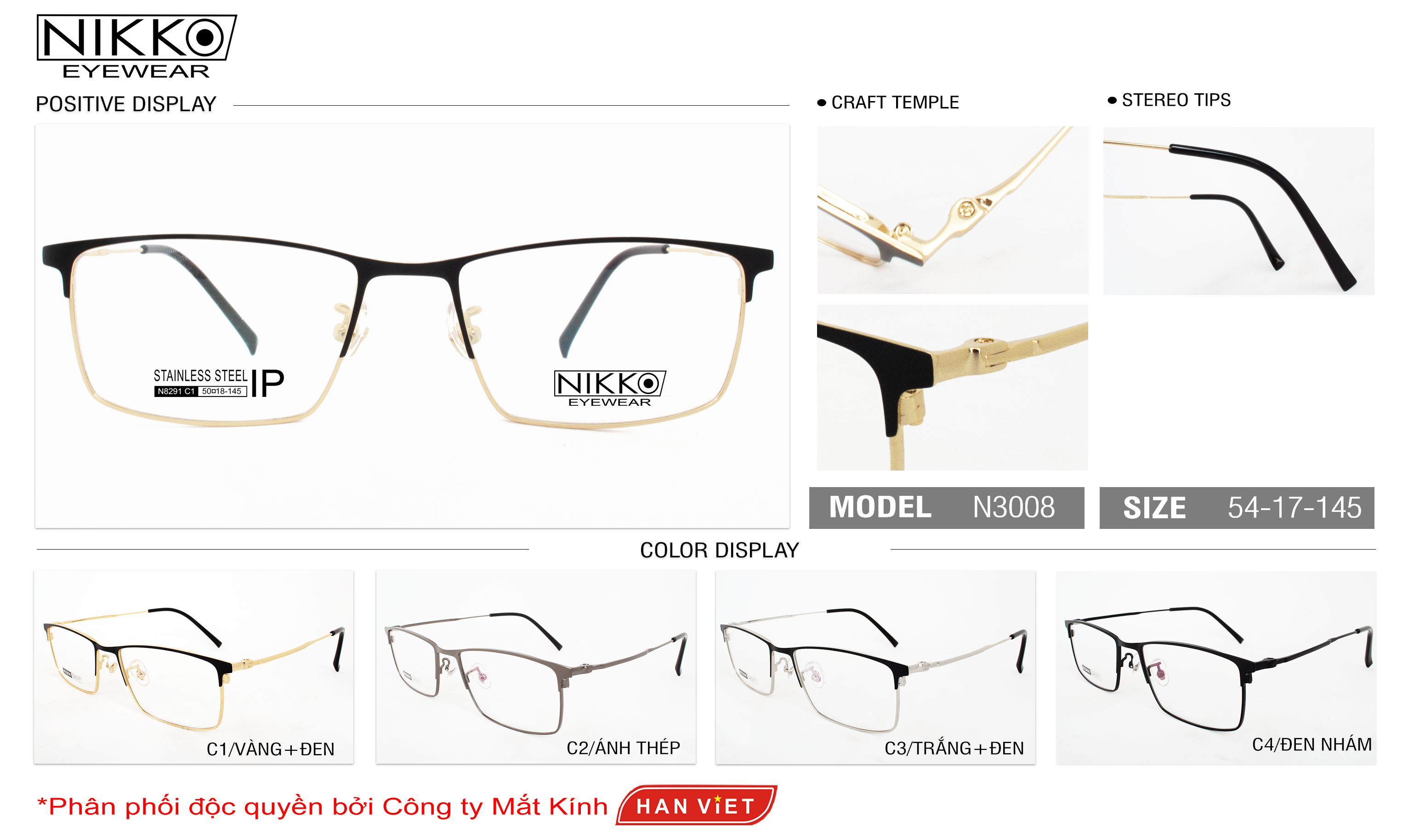
Task: Click the Han Viet red logo badge
Action: [x=696, y=805]
